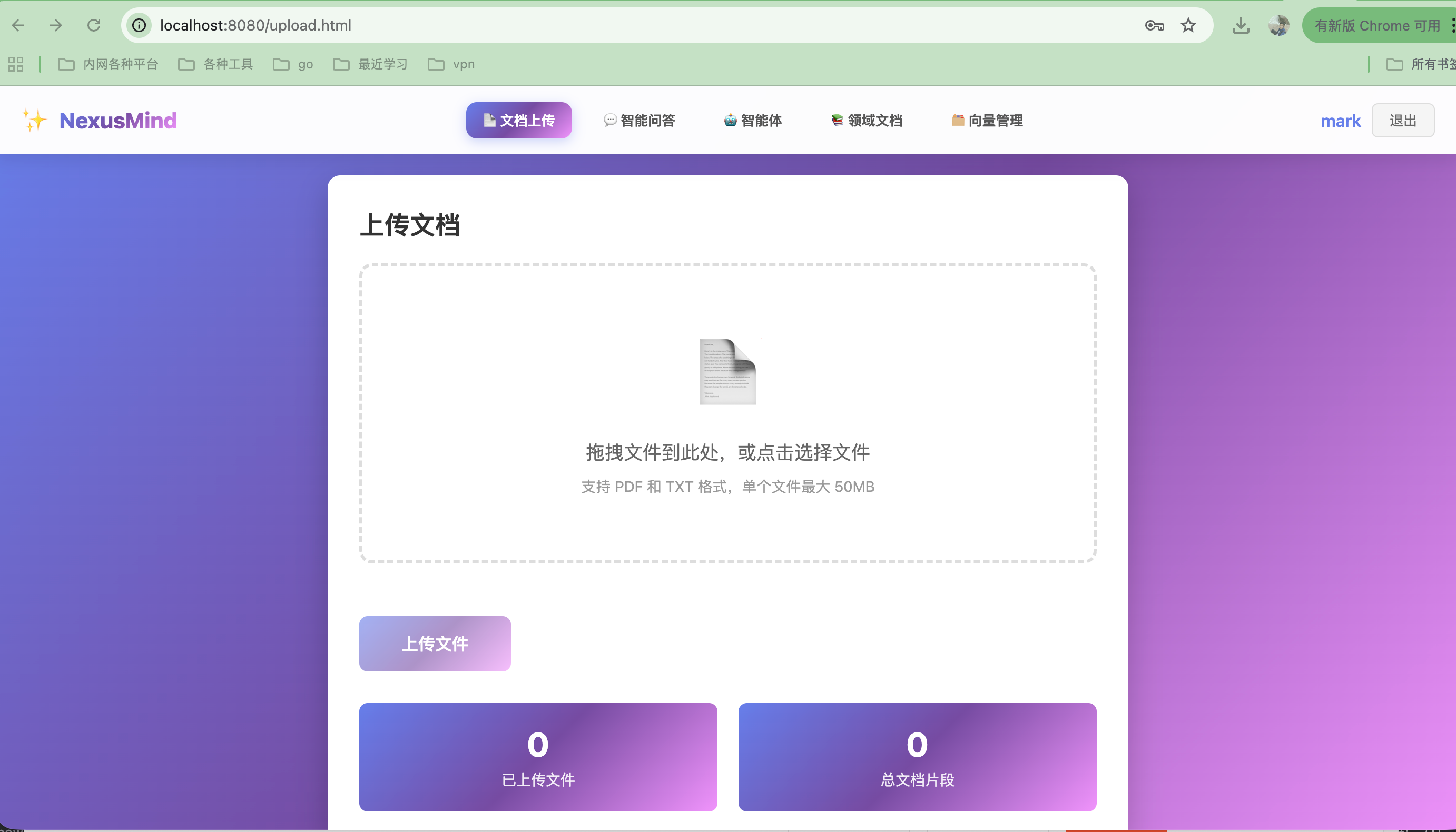Open the Chrome downloads icon

(x=1241, y=25)
